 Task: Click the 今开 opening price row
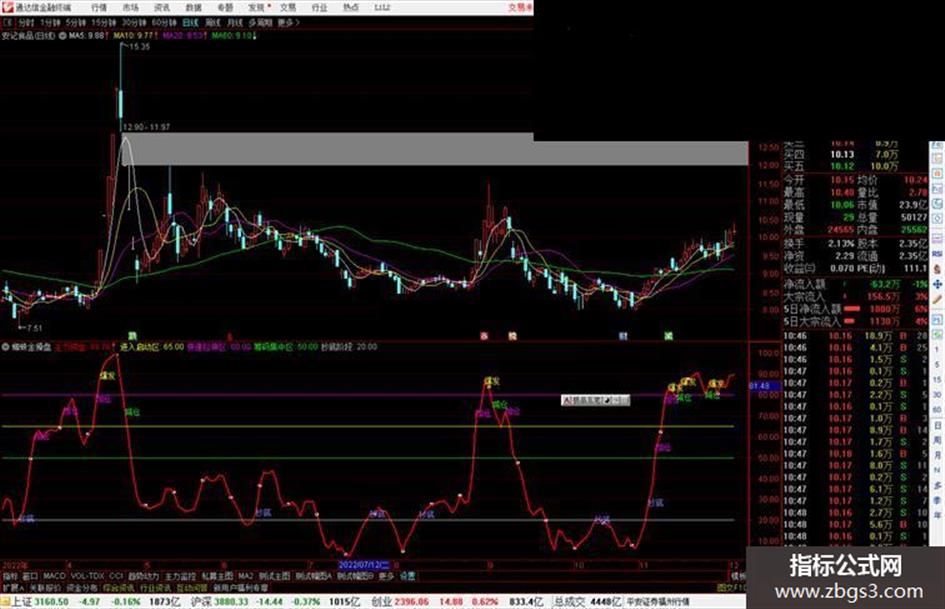(856, 180)
